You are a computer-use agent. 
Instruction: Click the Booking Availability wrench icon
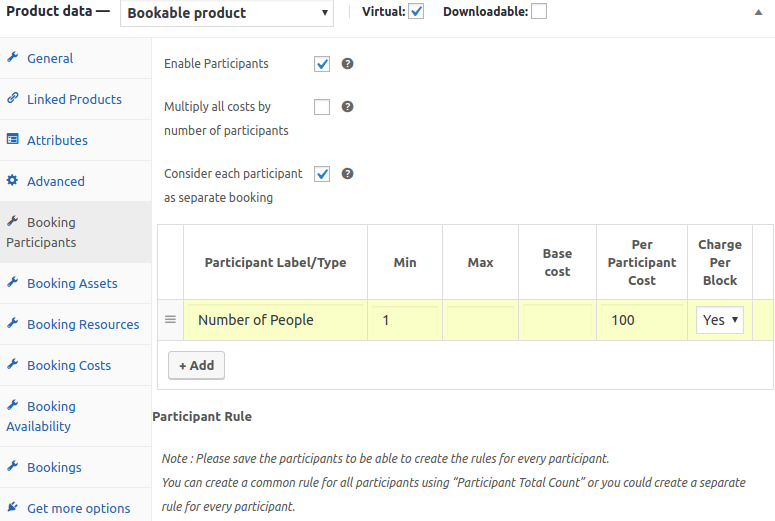pos(13,405)
